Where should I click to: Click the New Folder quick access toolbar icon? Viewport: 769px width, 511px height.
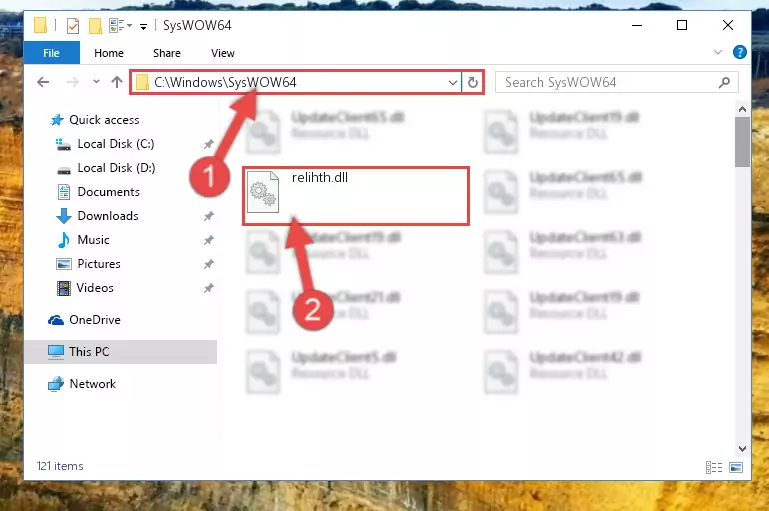95,26
